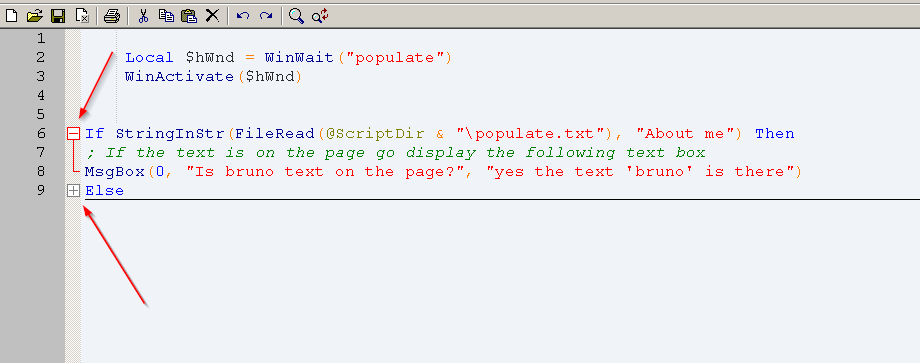
Task: Click the "About me" string
Action: coord(685,134)
